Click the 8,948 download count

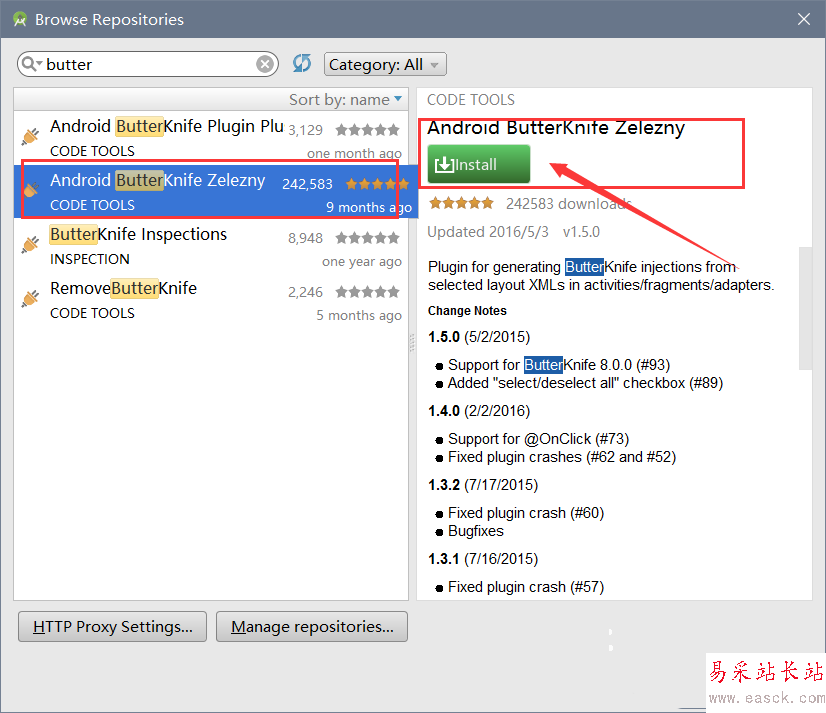[x=305, y=238]
